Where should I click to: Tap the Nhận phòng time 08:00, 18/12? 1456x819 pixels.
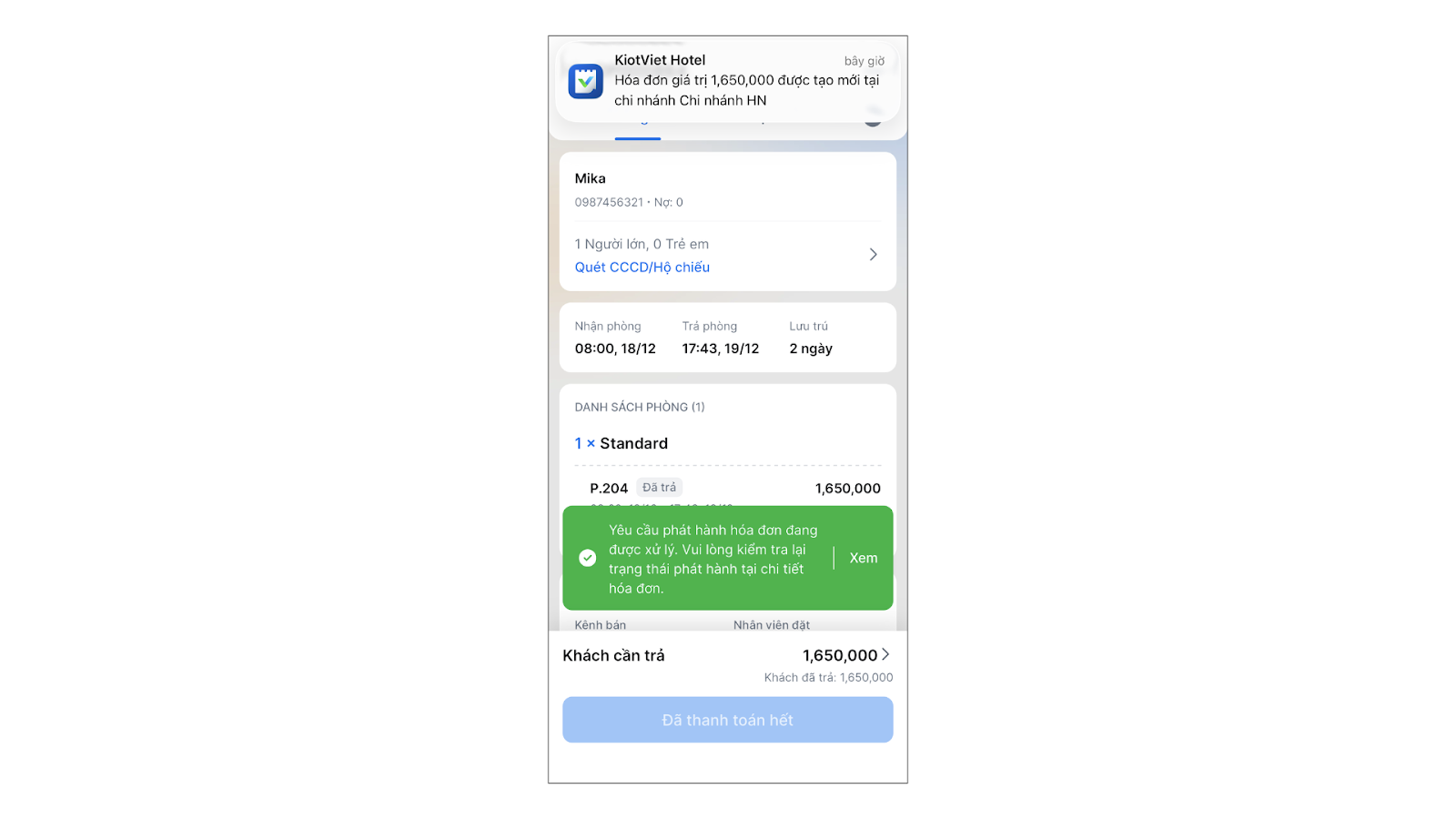pos(615,349)
